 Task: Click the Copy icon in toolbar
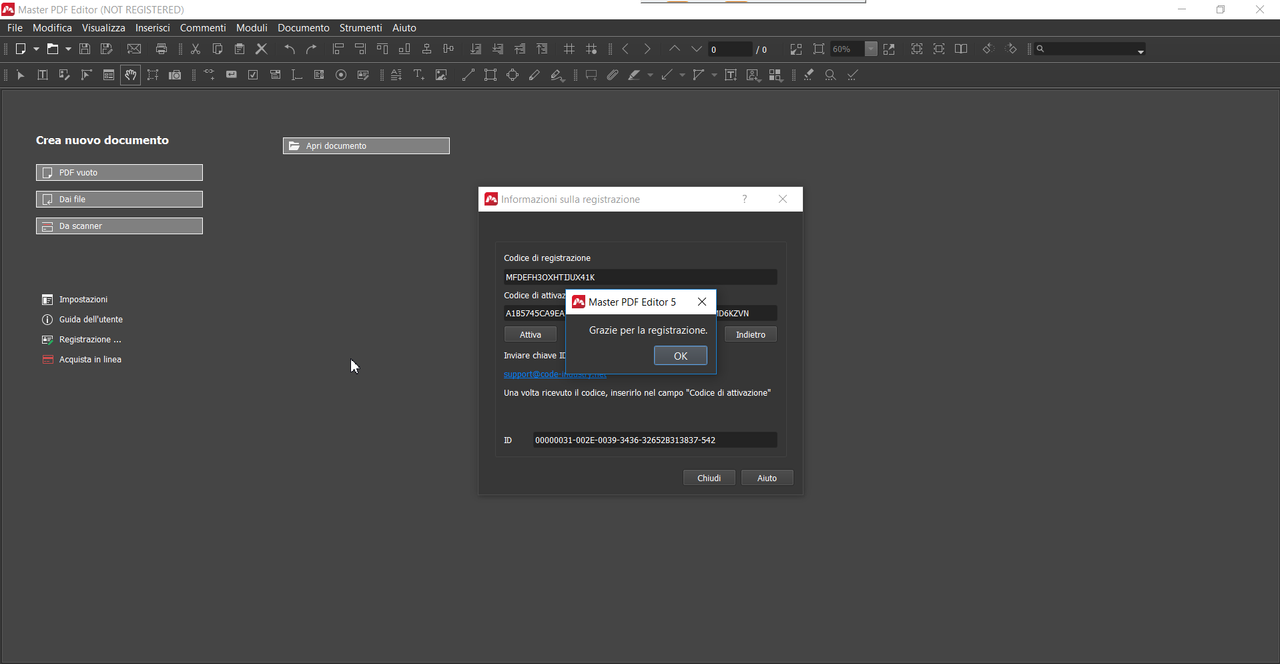pos(217,49)
